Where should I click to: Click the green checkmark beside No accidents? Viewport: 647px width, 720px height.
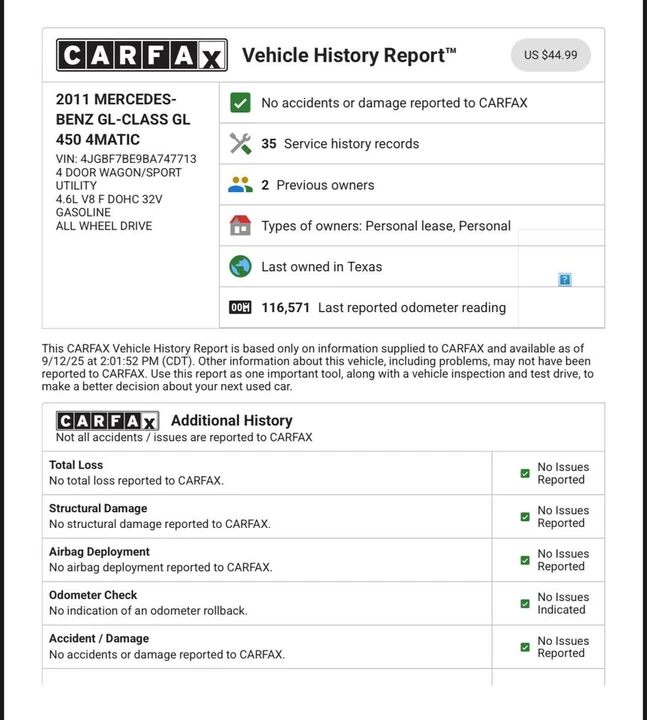240,102
